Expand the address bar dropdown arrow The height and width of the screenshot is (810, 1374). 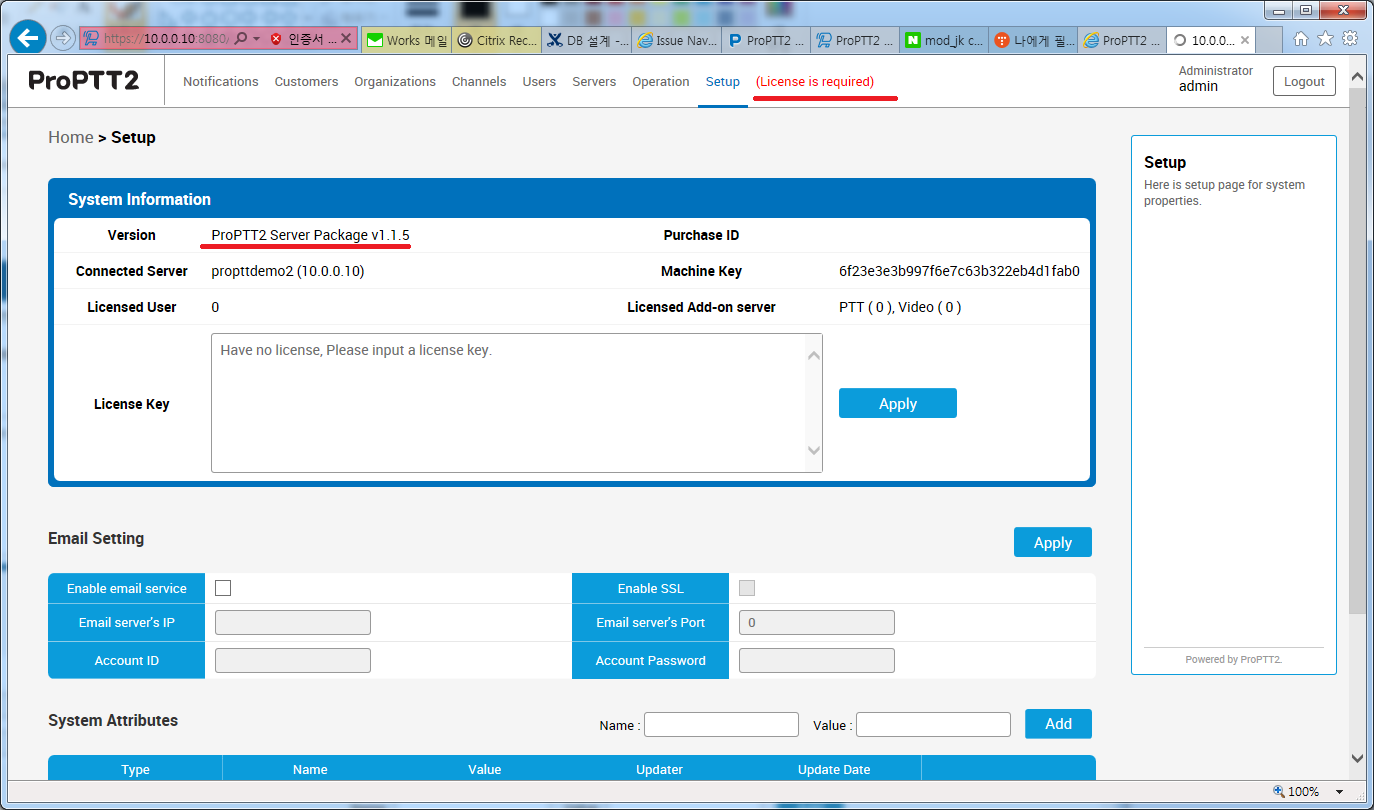coord(256,39)
